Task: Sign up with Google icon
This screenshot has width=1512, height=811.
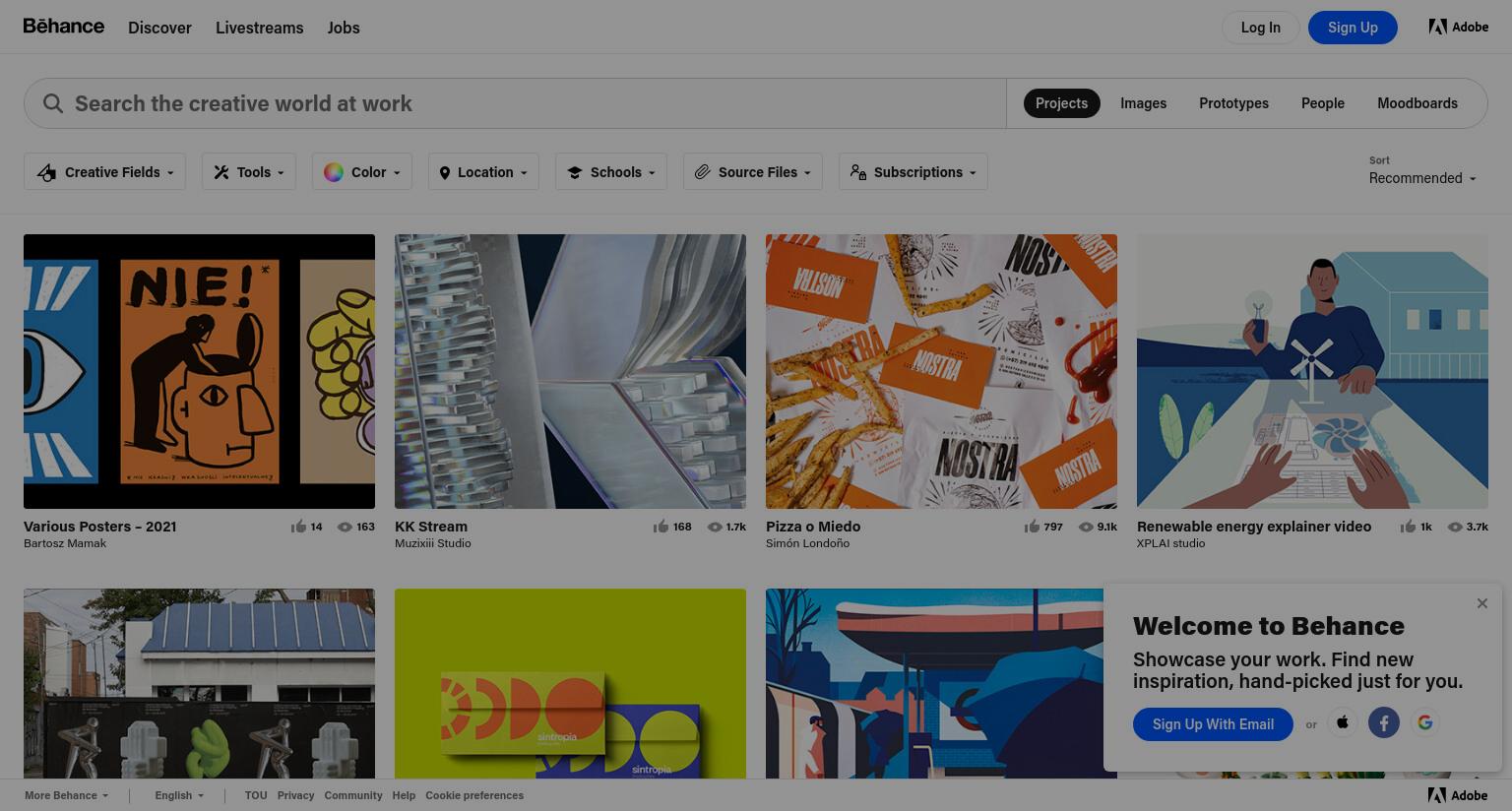Action: 1425,723
